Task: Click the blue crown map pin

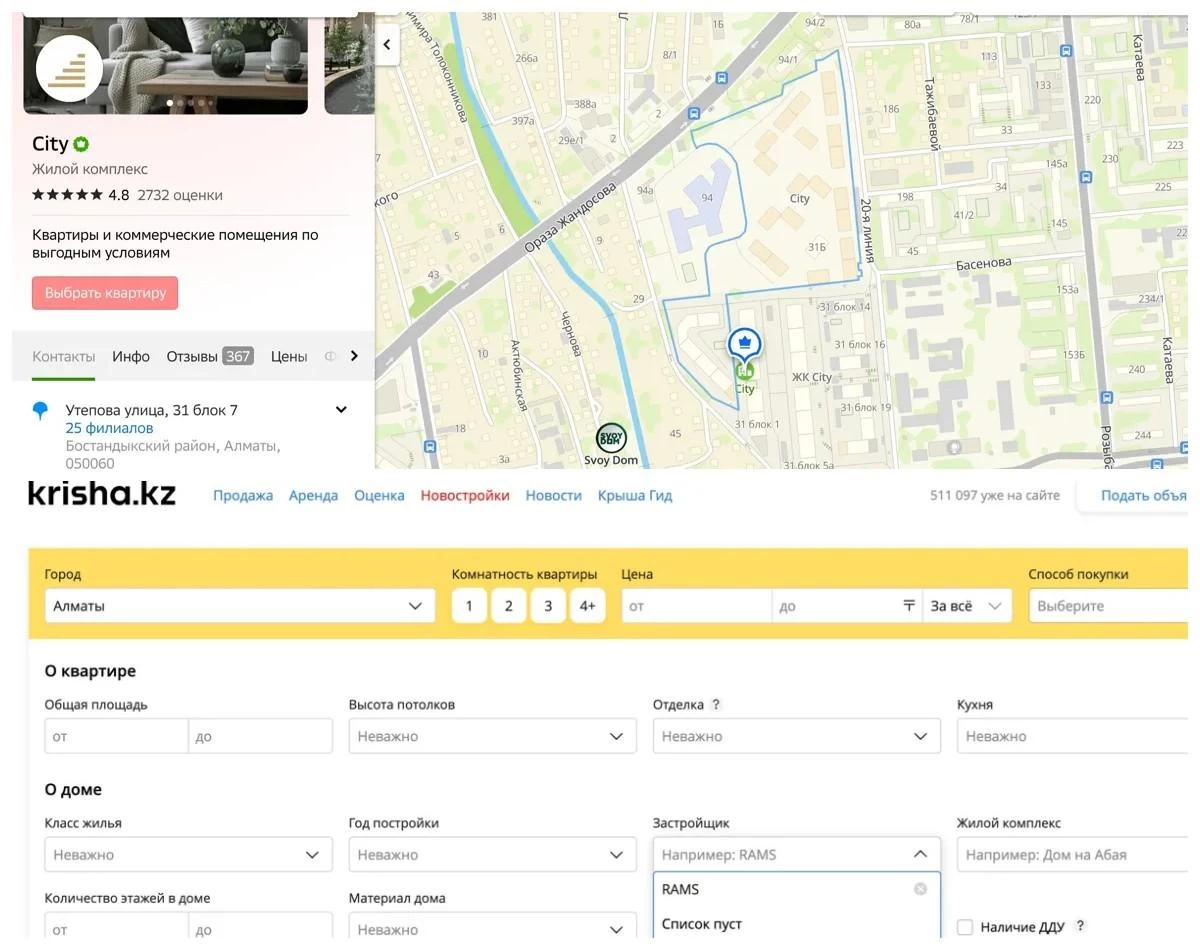Action: click(745, 343)
